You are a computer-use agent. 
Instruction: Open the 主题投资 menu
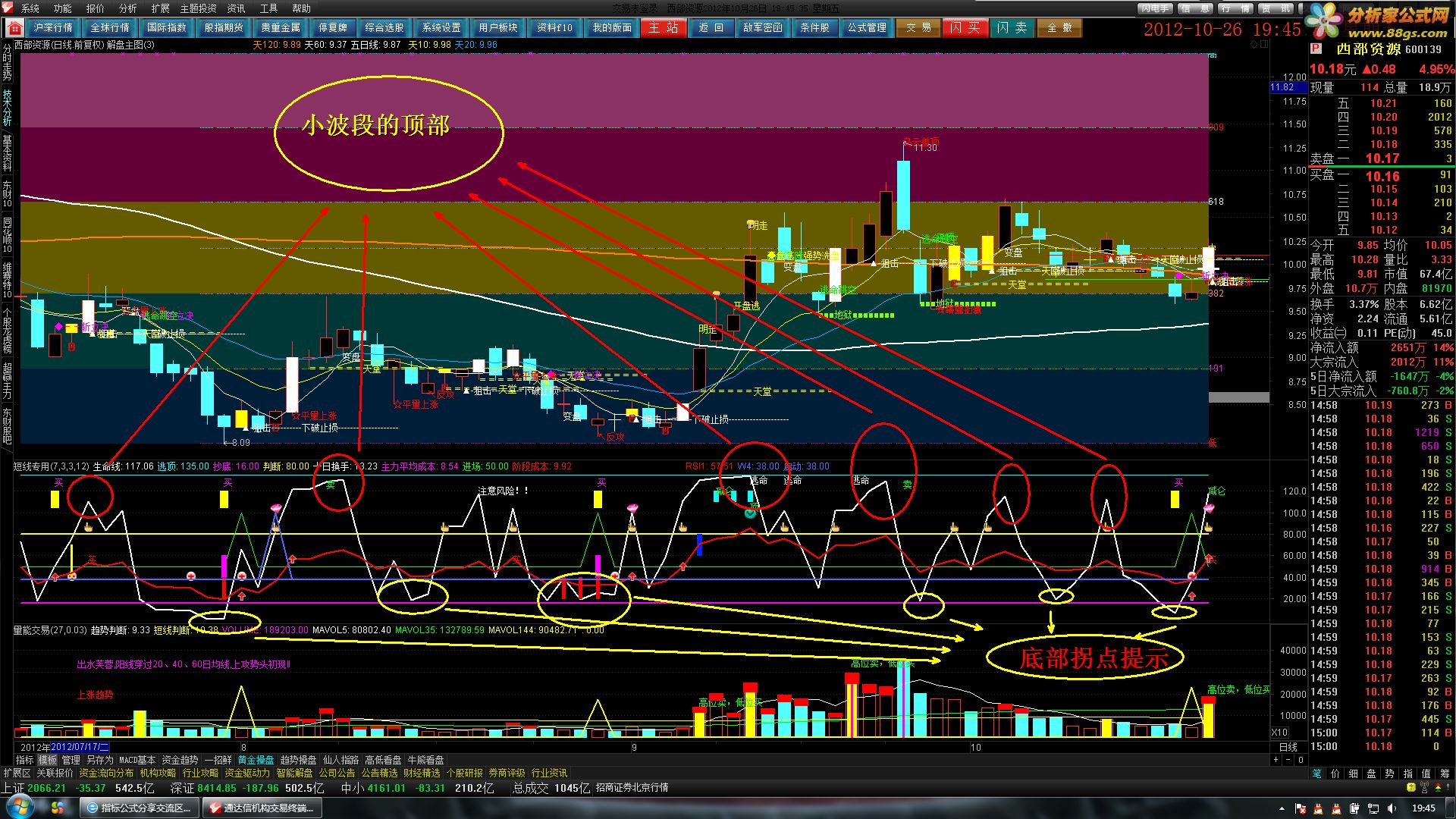198,8
